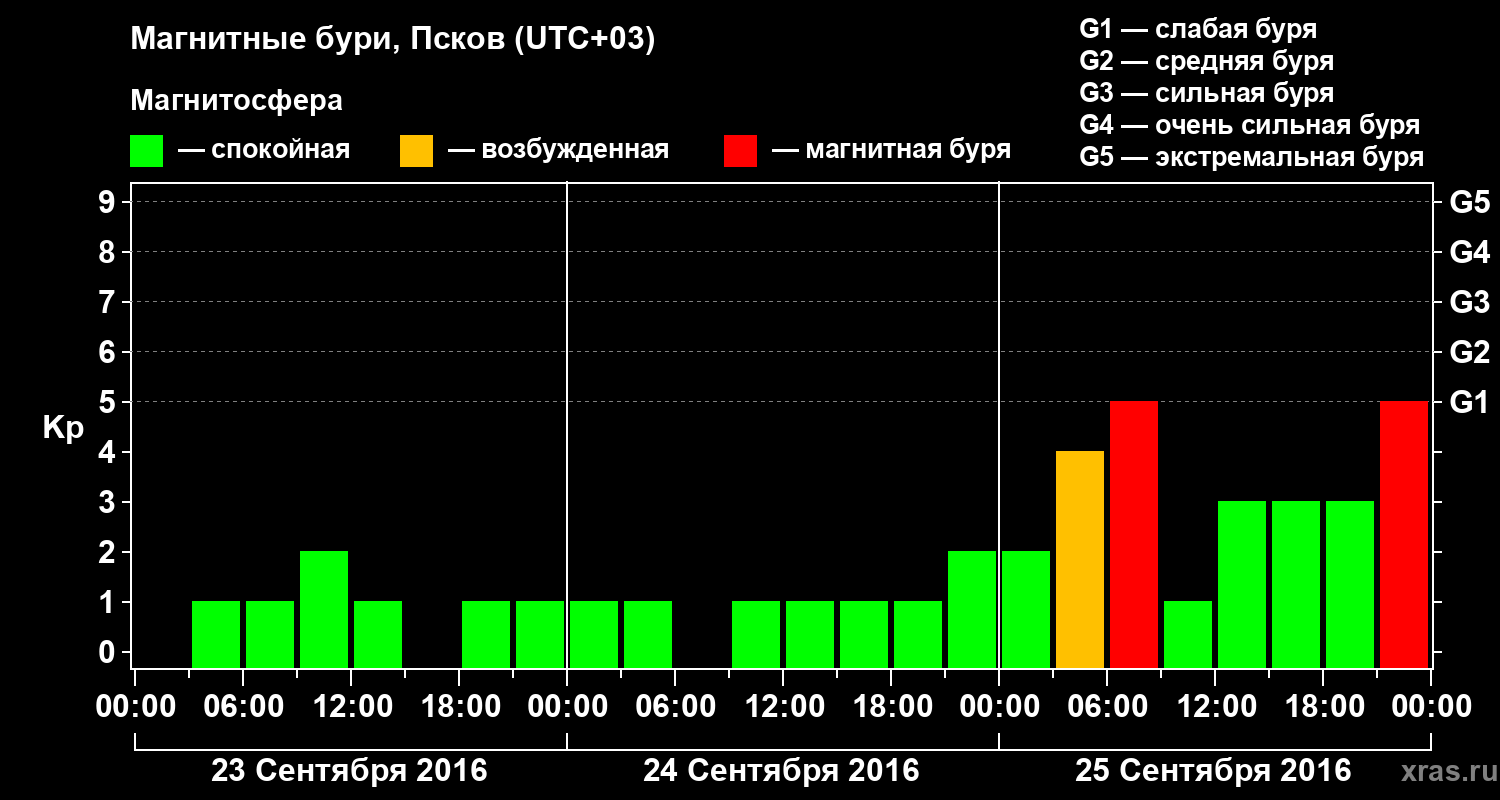Click the green 'спокойная' legend swatch
The height and width of the screenshot is (800, 1500).
147,151
